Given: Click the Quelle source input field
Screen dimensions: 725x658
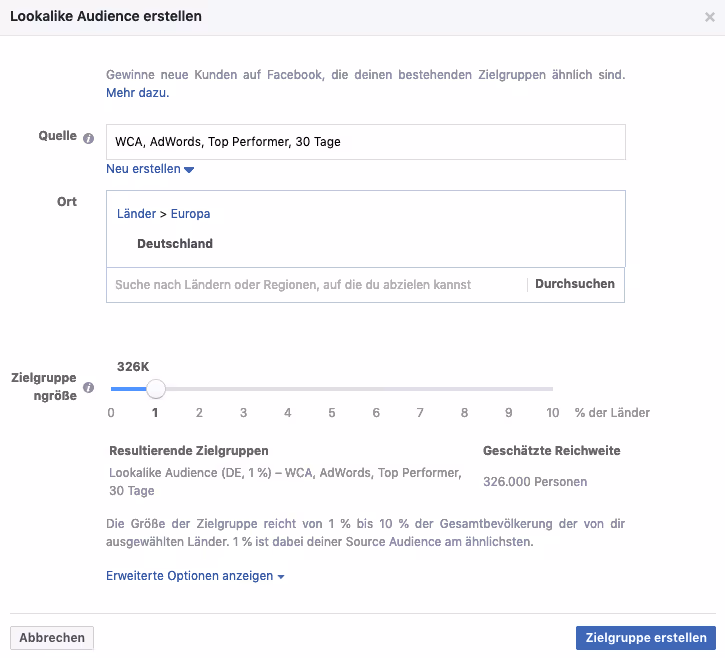Looking at the screenshot, I should click(x=366, y=142).
